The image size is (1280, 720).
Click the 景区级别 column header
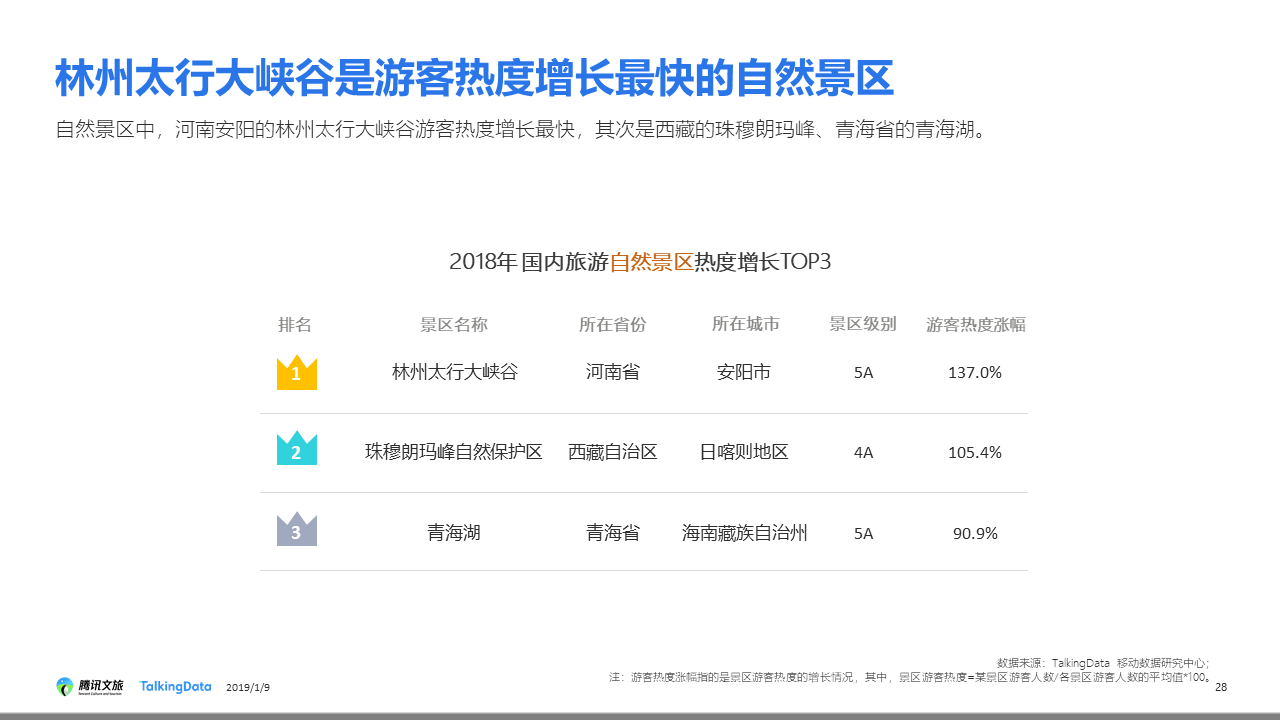[x=863, y=325]
